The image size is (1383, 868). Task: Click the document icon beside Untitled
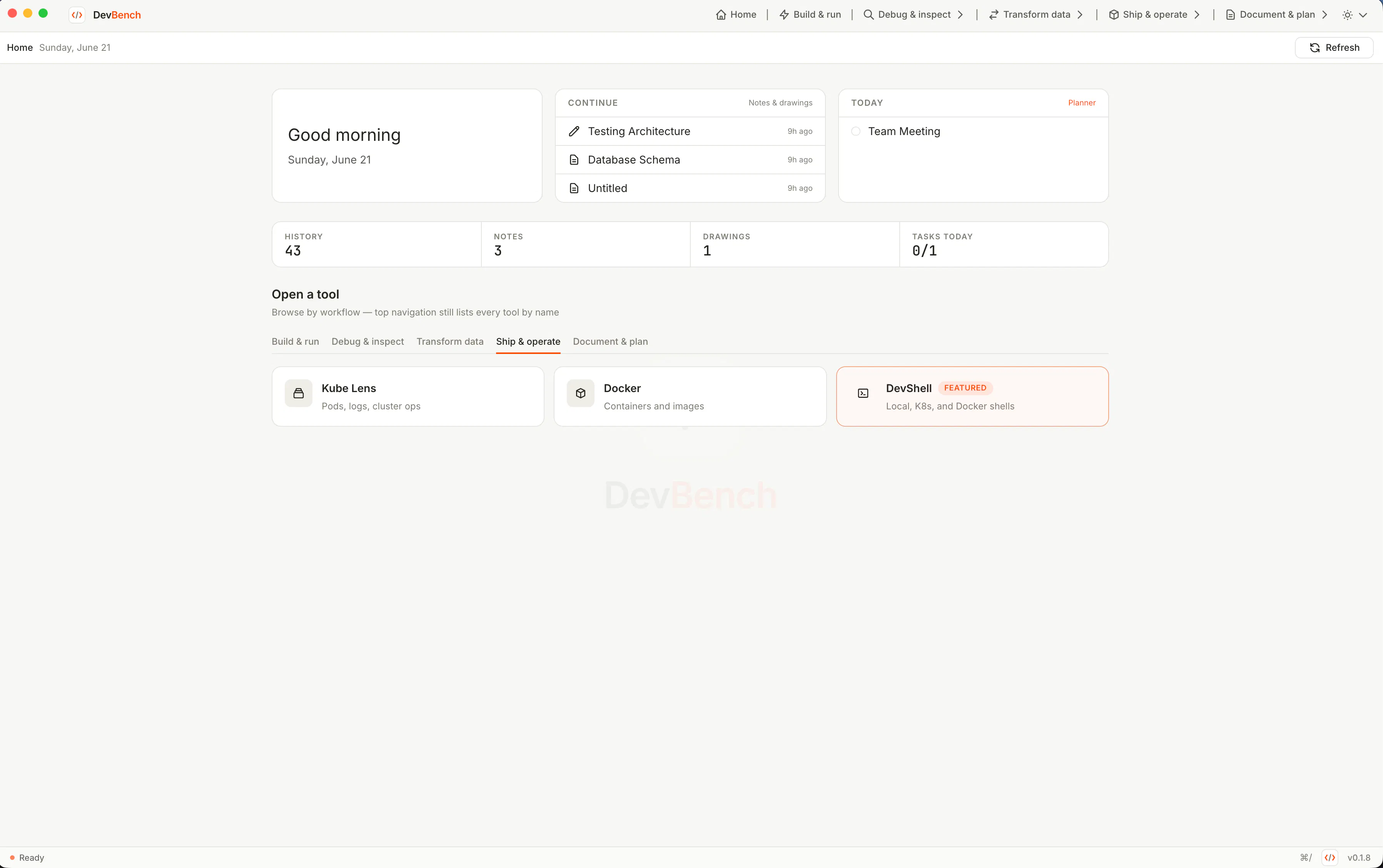coord(573,188)
